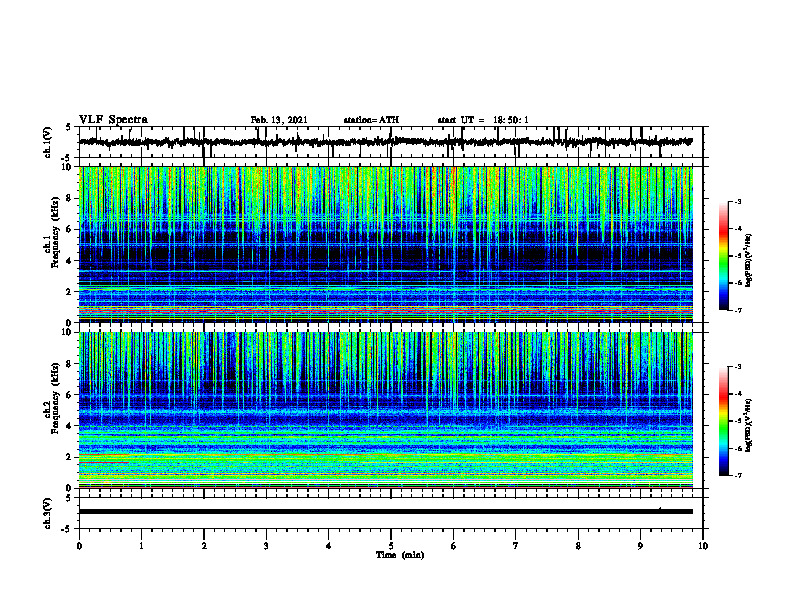Click the "6" kHz tick of ch.1 spectrogram
Image resolution: width=792 pixels, height=612 pixels.
pos(70,230)
